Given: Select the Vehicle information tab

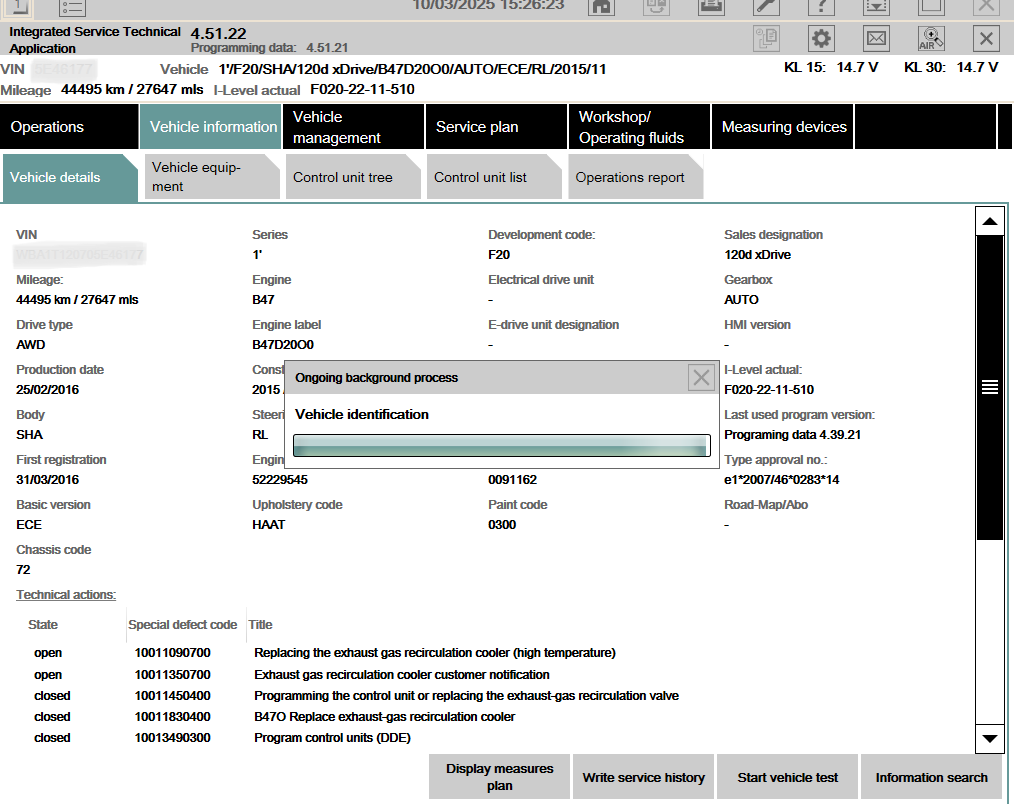Looking at the screenshot, I should click(x=210, y=127).
